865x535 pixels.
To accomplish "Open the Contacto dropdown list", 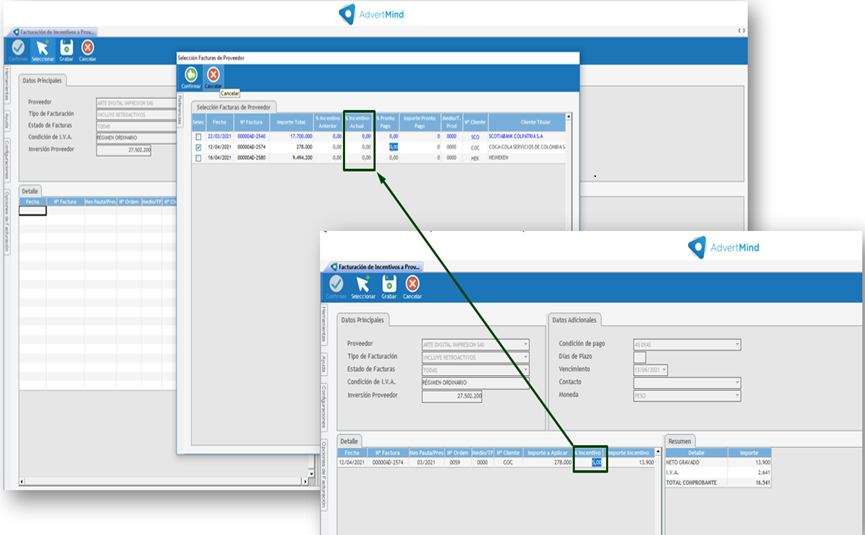I will (x=737, y=383).
